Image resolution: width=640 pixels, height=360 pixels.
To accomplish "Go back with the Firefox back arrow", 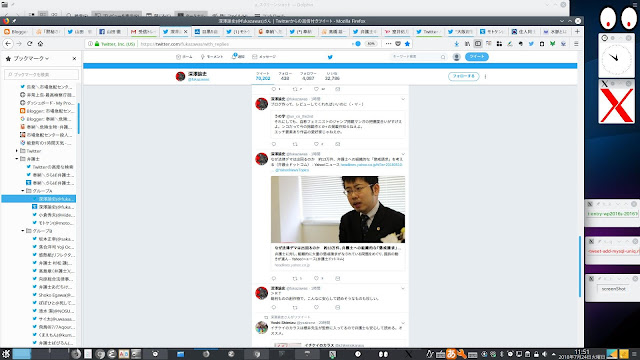I will (8, 44).
